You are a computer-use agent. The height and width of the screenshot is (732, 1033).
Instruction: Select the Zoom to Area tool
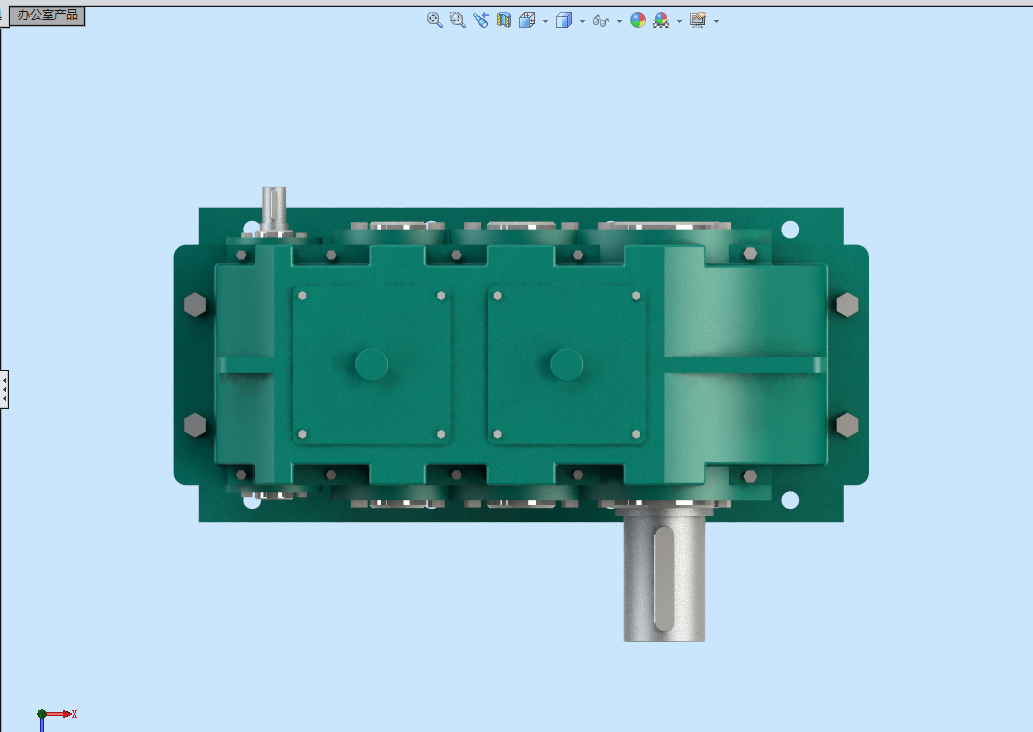tap(457, 20)
